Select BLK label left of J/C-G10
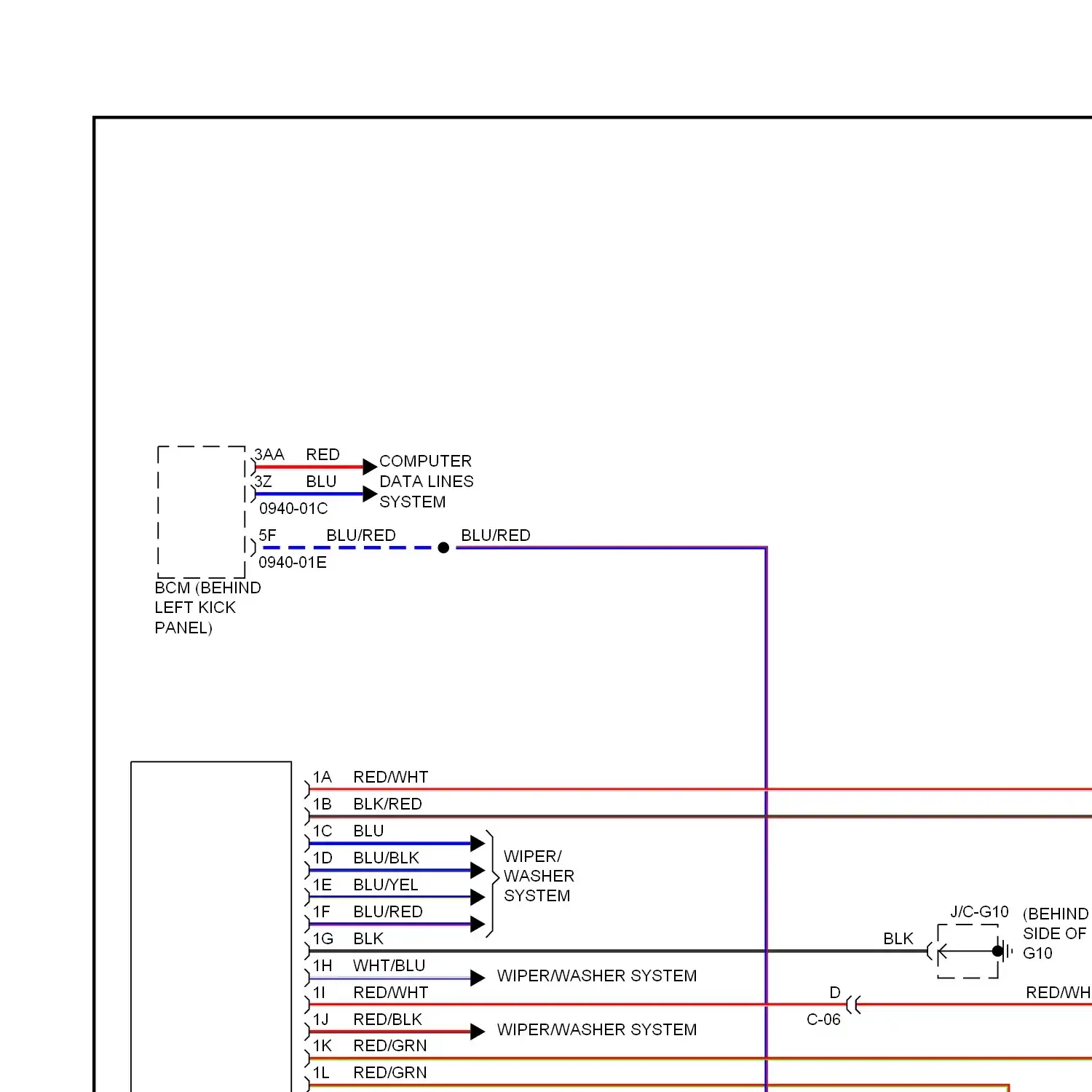The width and height of the screenshot is (1092, 1092). pos(898,938)
